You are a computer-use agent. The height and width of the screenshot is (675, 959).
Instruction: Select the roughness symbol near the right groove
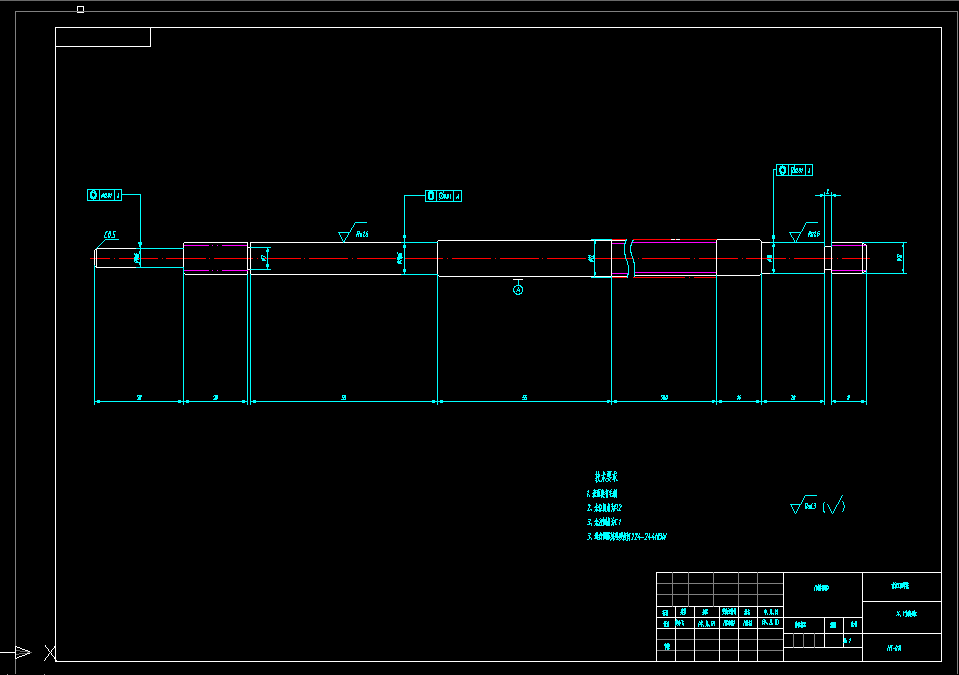click(804, 232)
